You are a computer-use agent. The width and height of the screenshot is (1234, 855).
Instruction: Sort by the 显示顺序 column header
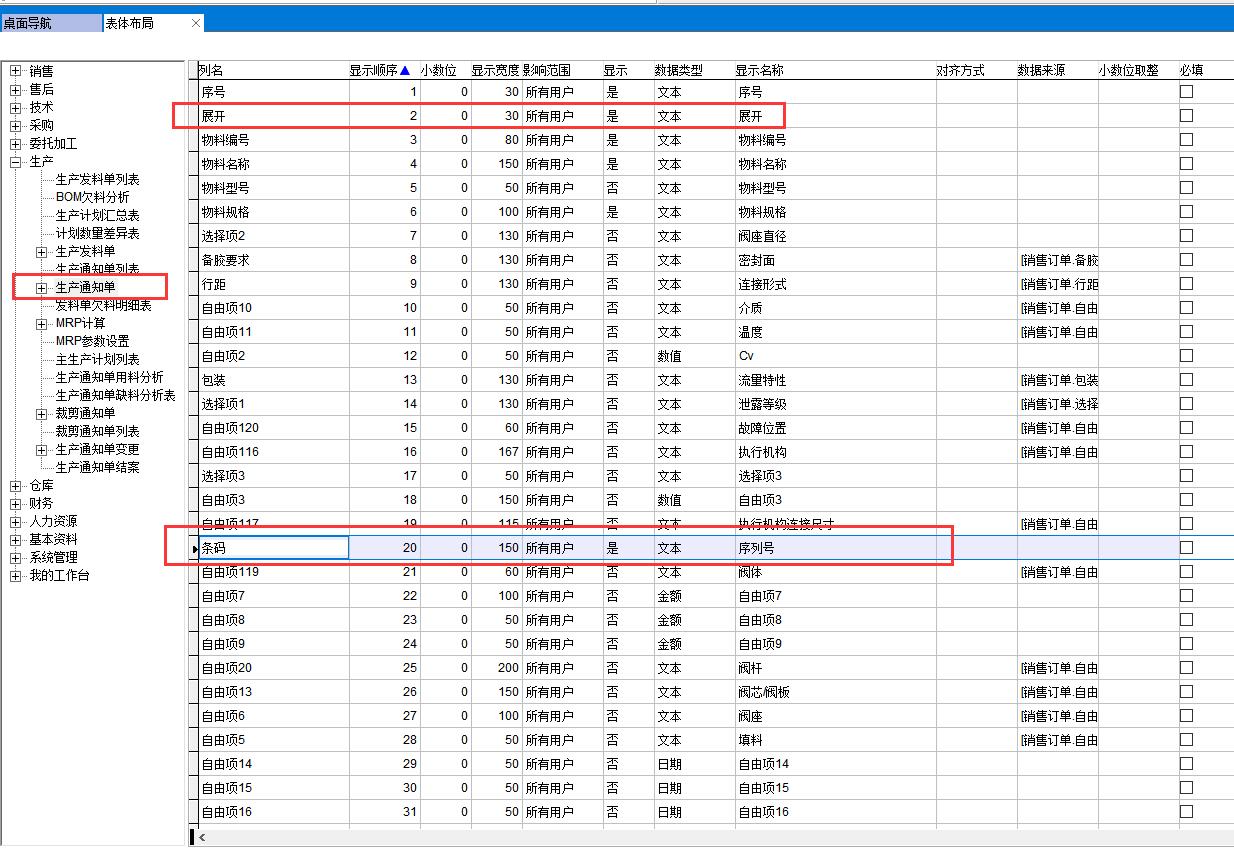378,70
